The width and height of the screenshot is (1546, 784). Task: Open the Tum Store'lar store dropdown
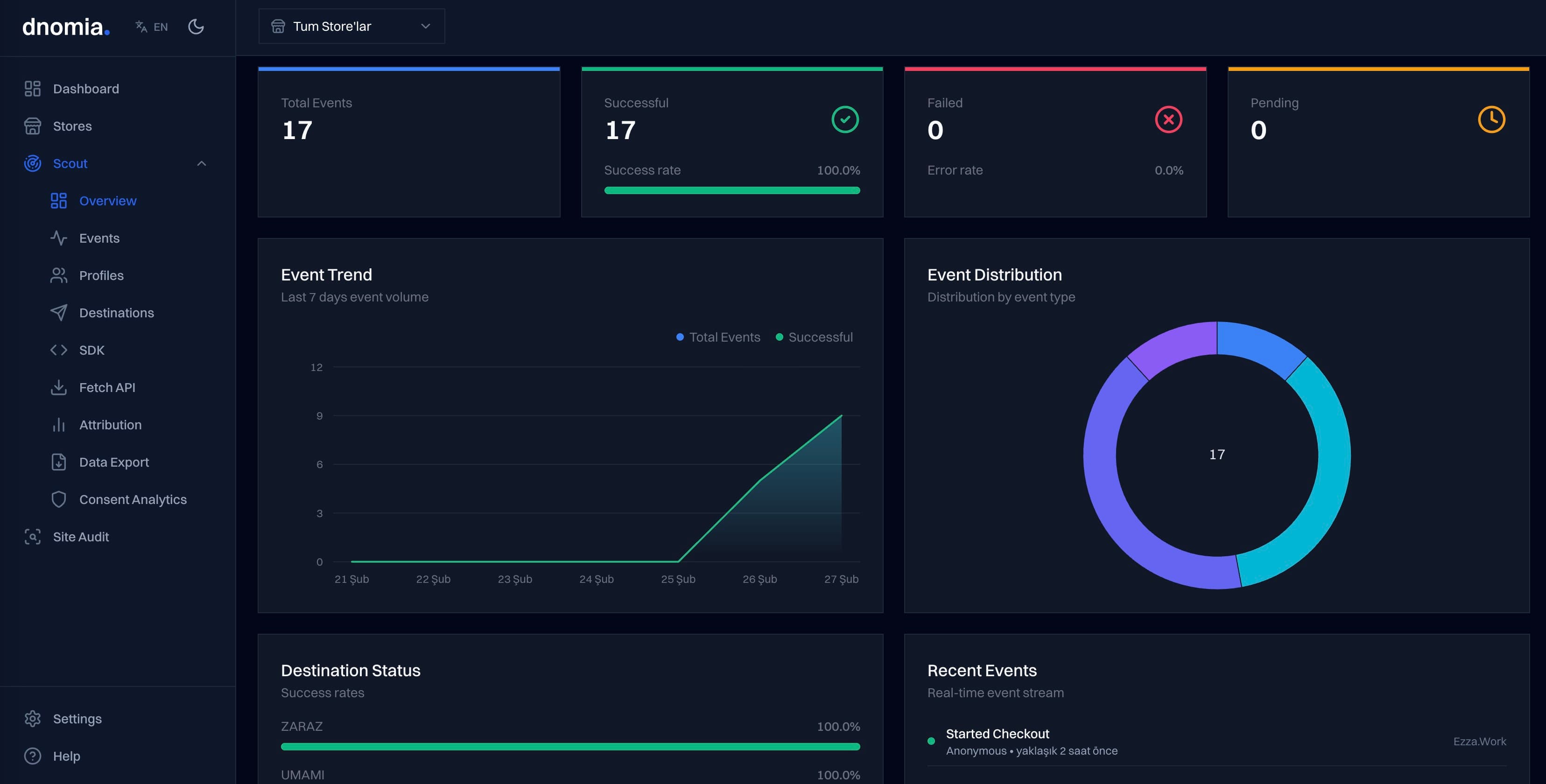coord(351,27)
